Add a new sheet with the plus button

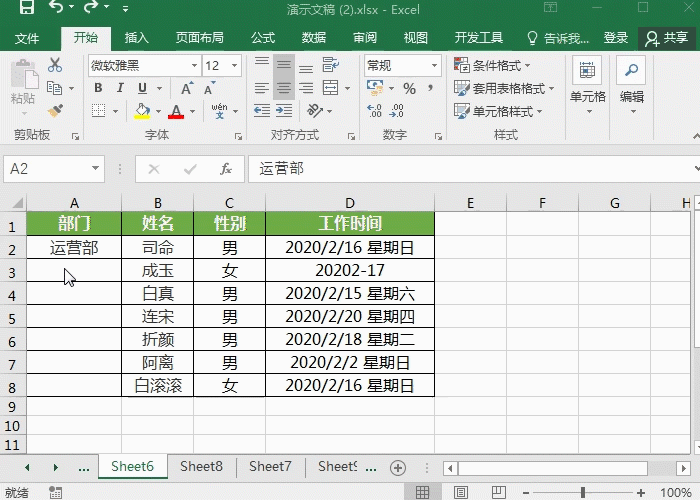[398, 468]
